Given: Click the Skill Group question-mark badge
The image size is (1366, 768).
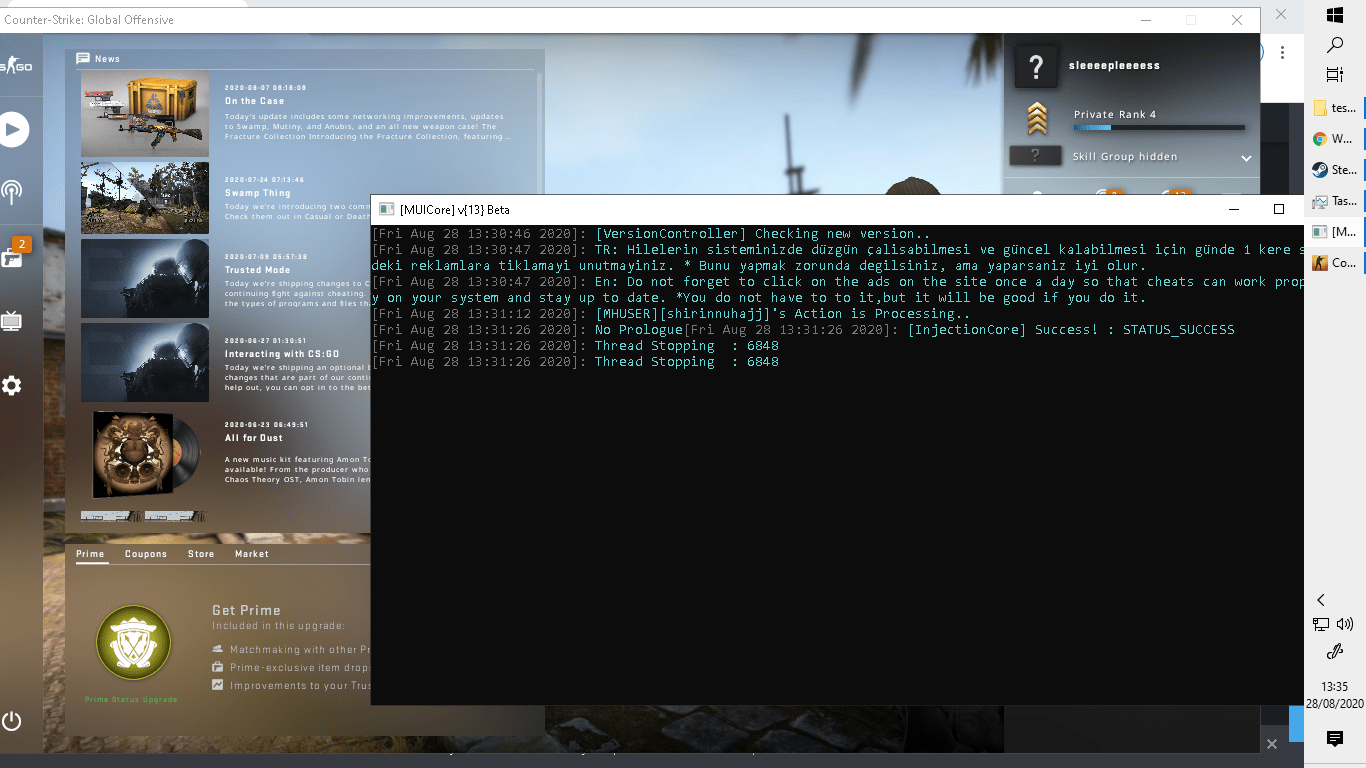Looking at the screenshot, I should (1035, 156).
